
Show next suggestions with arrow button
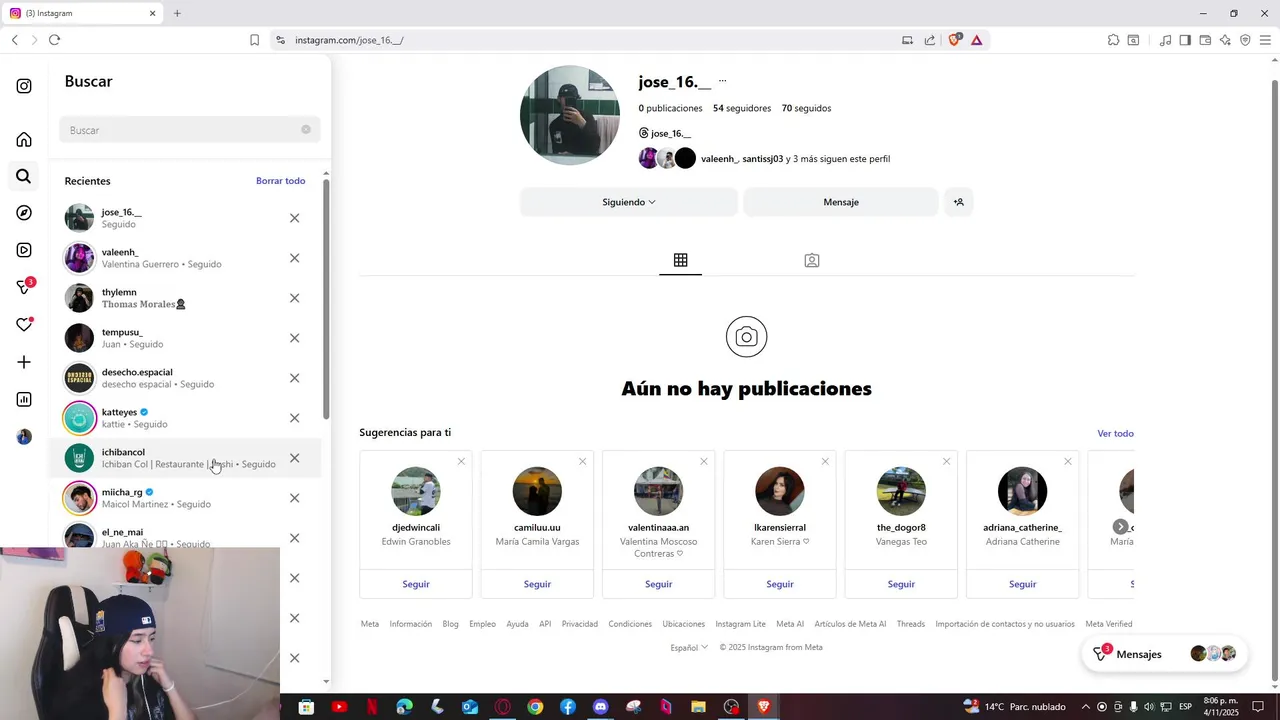[x=1121, y=526]
